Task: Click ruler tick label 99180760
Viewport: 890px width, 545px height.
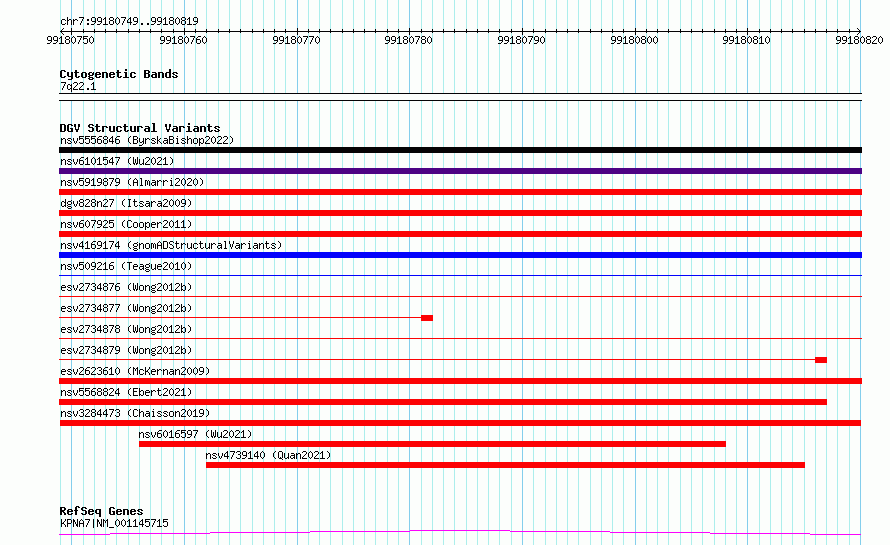Action: tap(183, 40)
